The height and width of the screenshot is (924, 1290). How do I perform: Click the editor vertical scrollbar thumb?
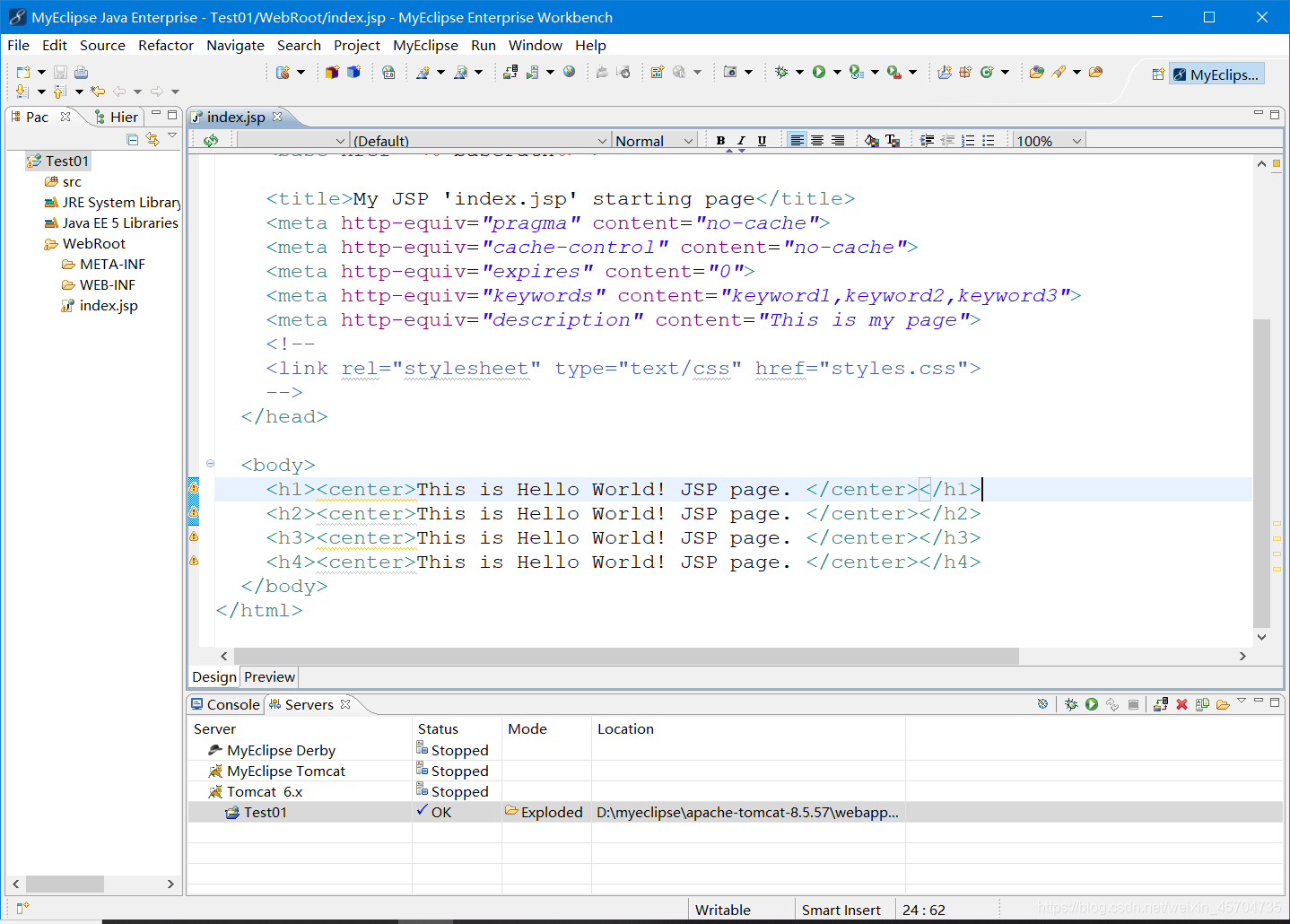point(1261,473)
